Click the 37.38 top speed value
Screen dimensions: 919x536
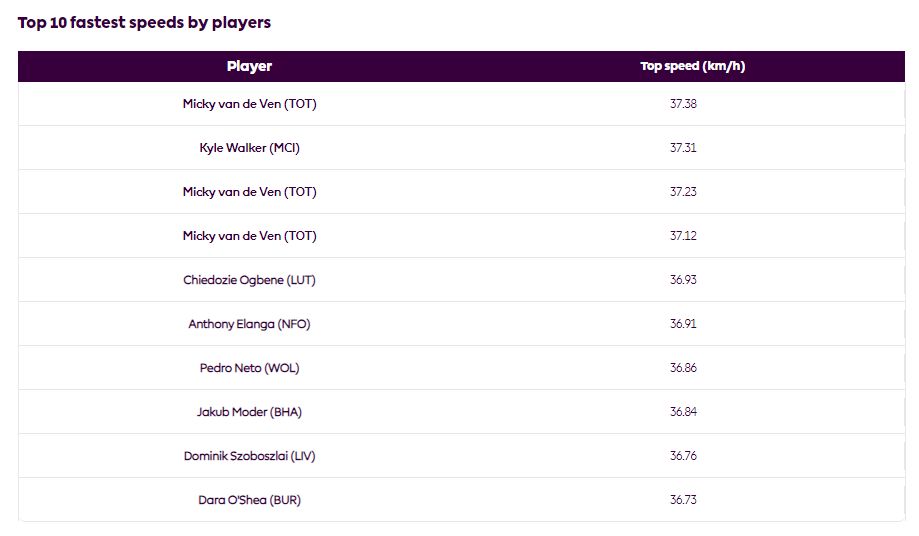coord(683,104)
